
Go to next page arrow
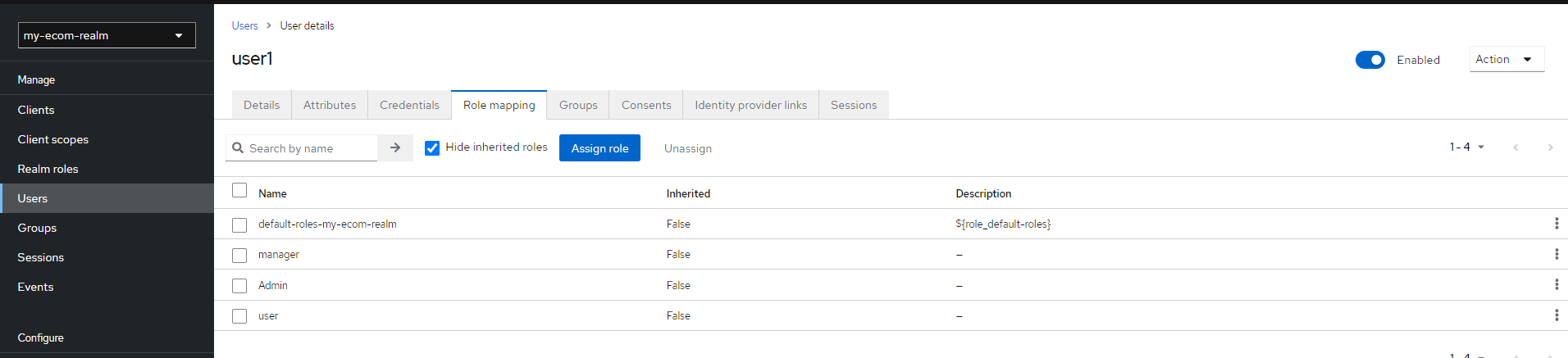coord(1549,147)
